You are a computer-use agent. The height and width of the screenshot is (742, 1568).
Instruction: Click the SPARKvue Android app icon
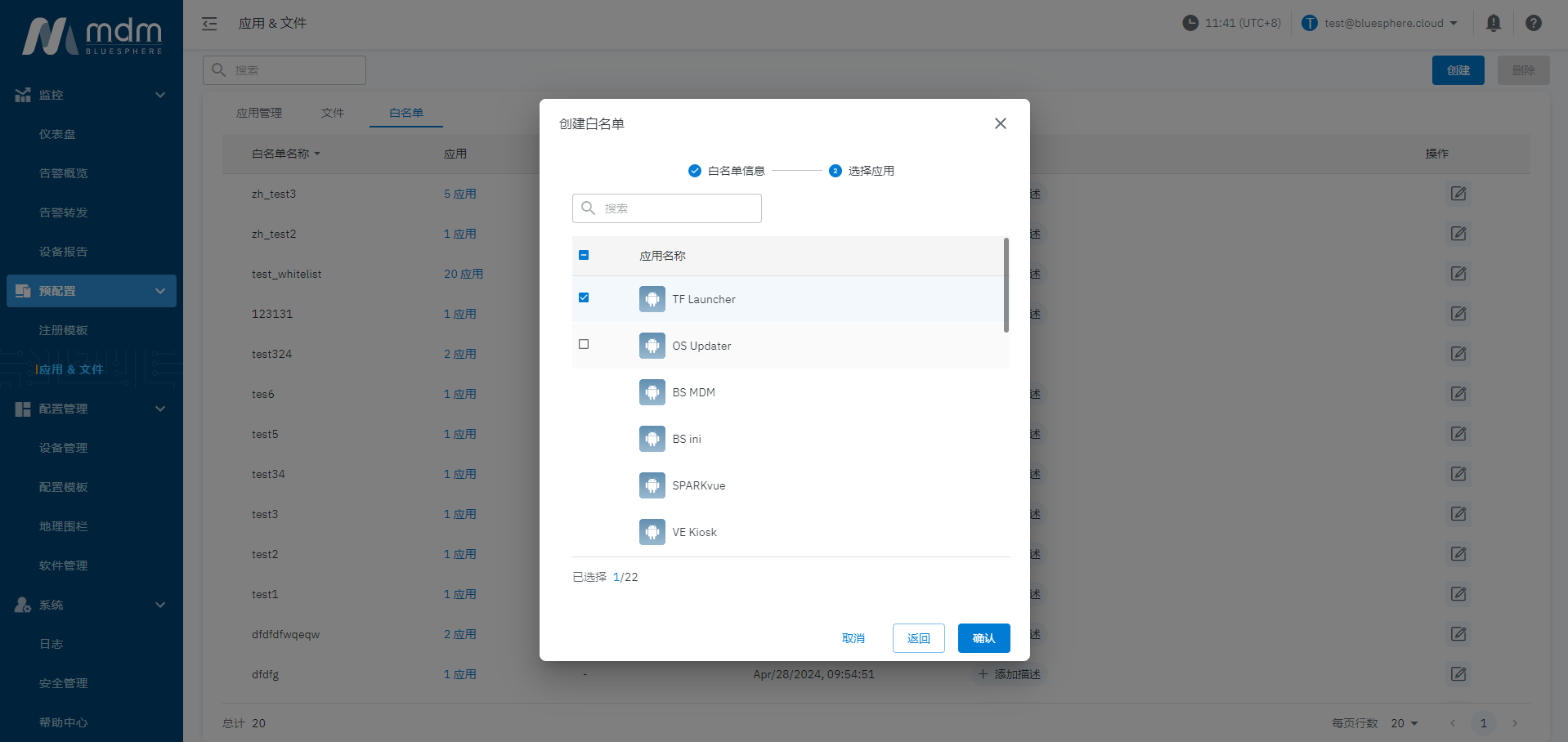pos(652,485)
